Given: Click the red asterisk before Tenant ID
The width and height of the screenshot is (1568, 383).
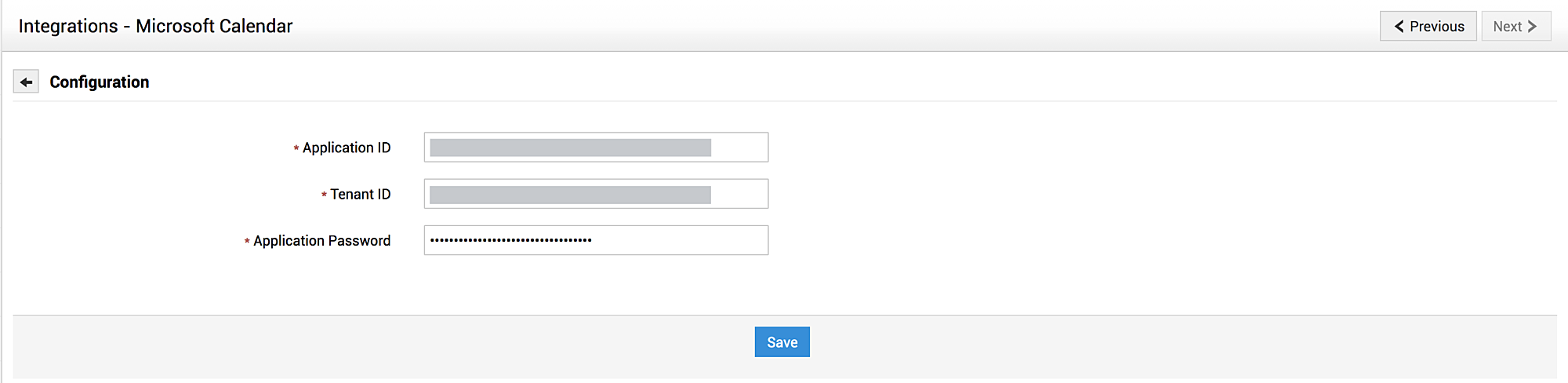Looking at the screenshot, I should [x=324, y=195].
